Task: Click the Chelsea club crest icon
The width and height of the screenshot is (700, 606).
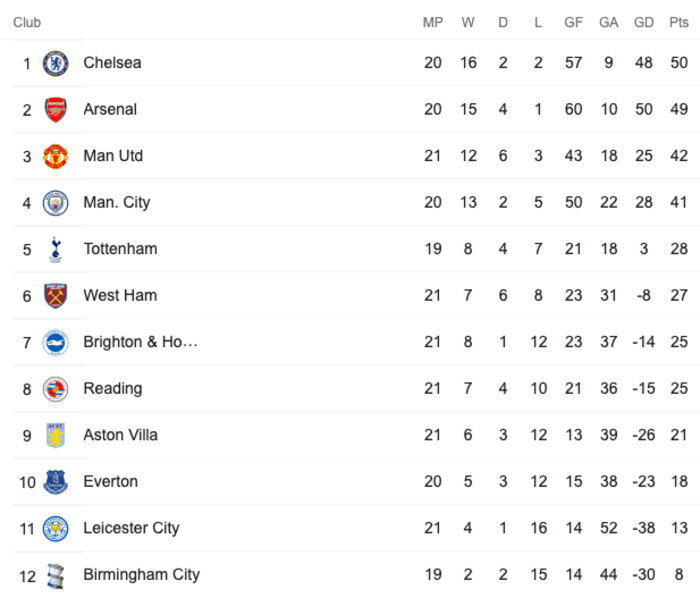Action: click(55, 63)
